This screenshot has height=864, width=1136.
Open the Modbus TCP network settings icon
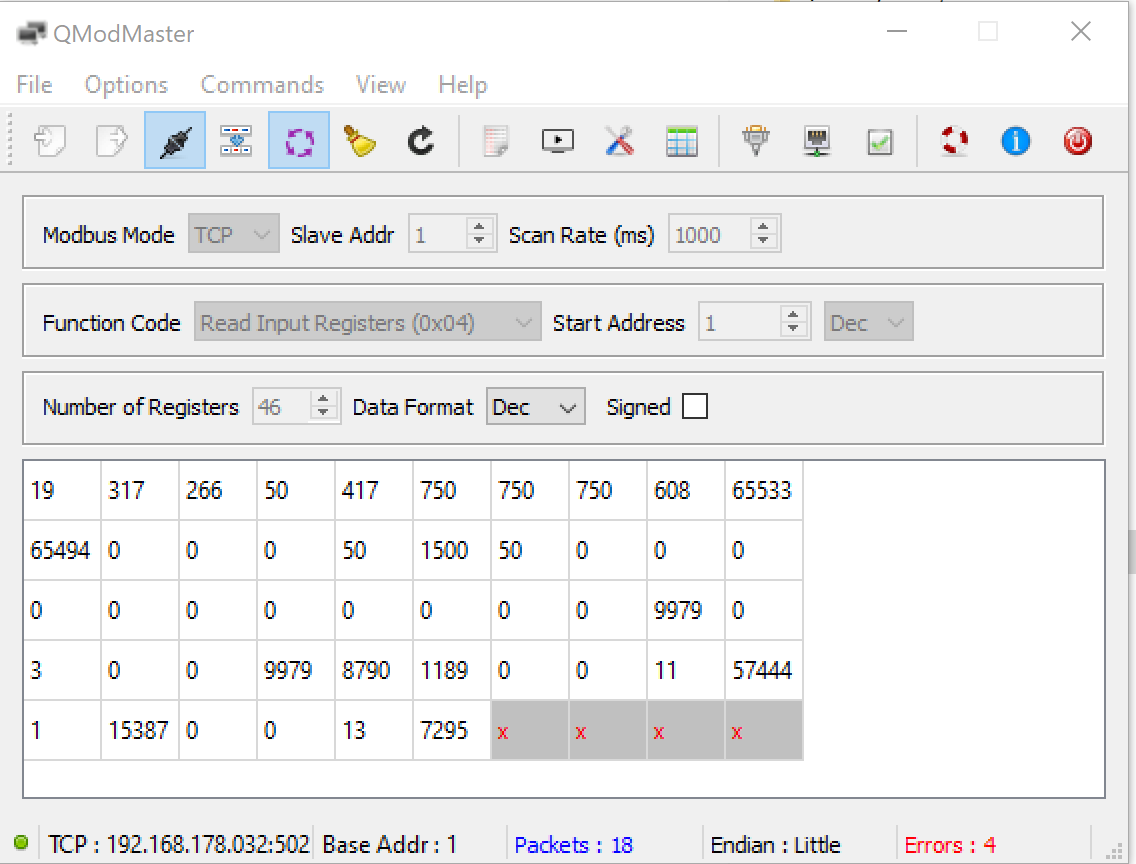tap(817, 141)
